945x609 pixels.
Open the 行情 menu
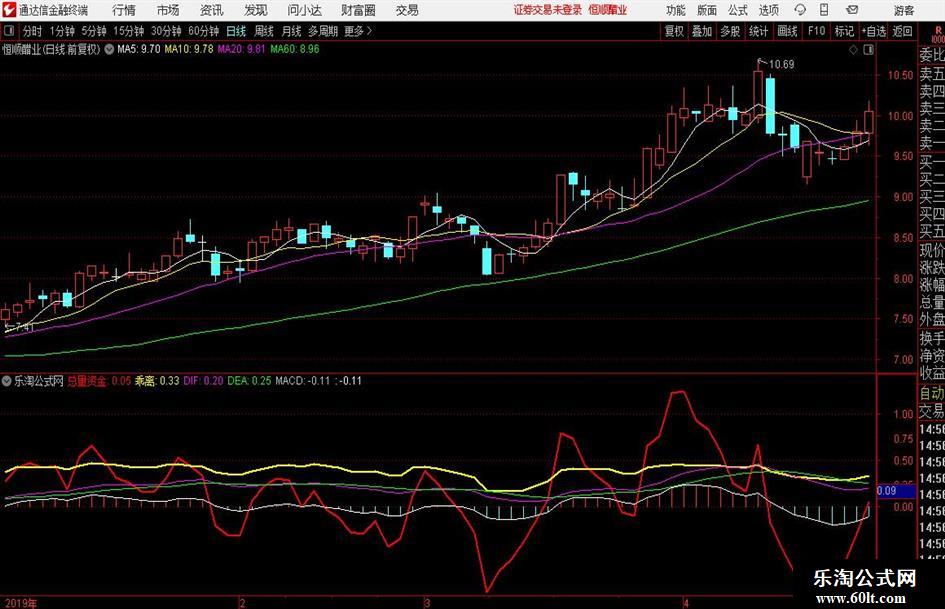(x=124, y=10)
